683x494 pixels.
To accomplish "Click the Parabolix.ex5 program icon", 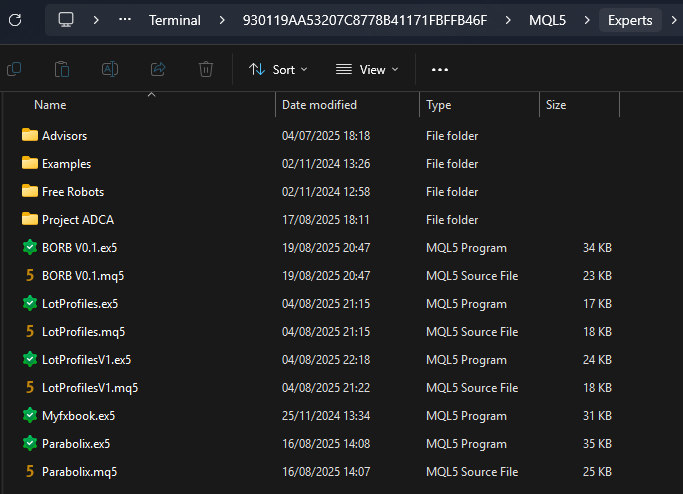I will [30, 443].
